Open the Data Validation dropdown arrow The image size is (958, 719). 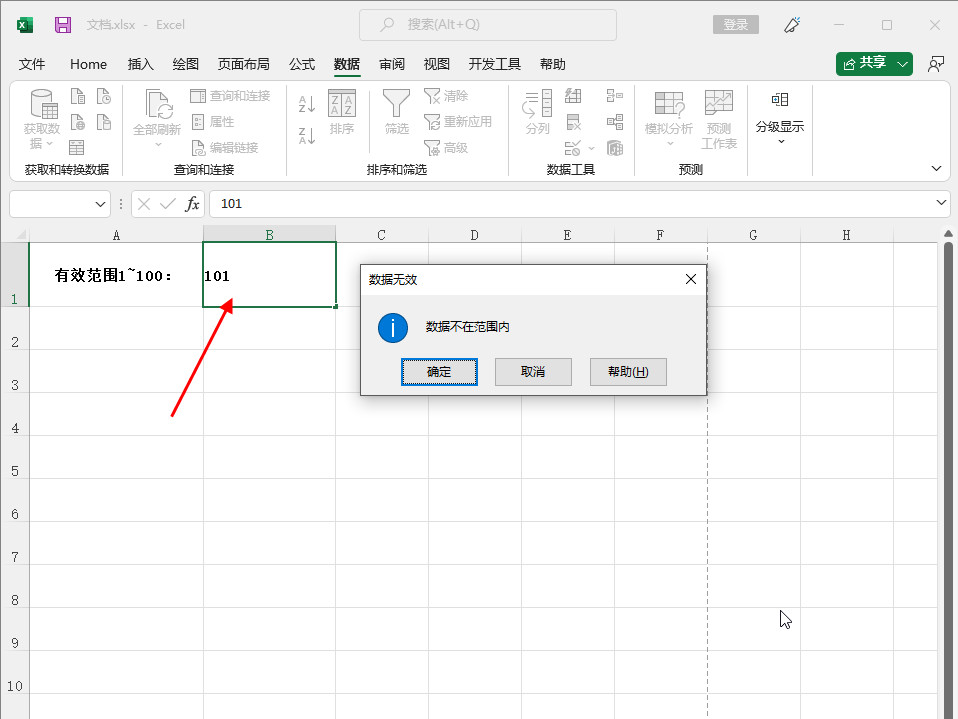pos(591,148)
